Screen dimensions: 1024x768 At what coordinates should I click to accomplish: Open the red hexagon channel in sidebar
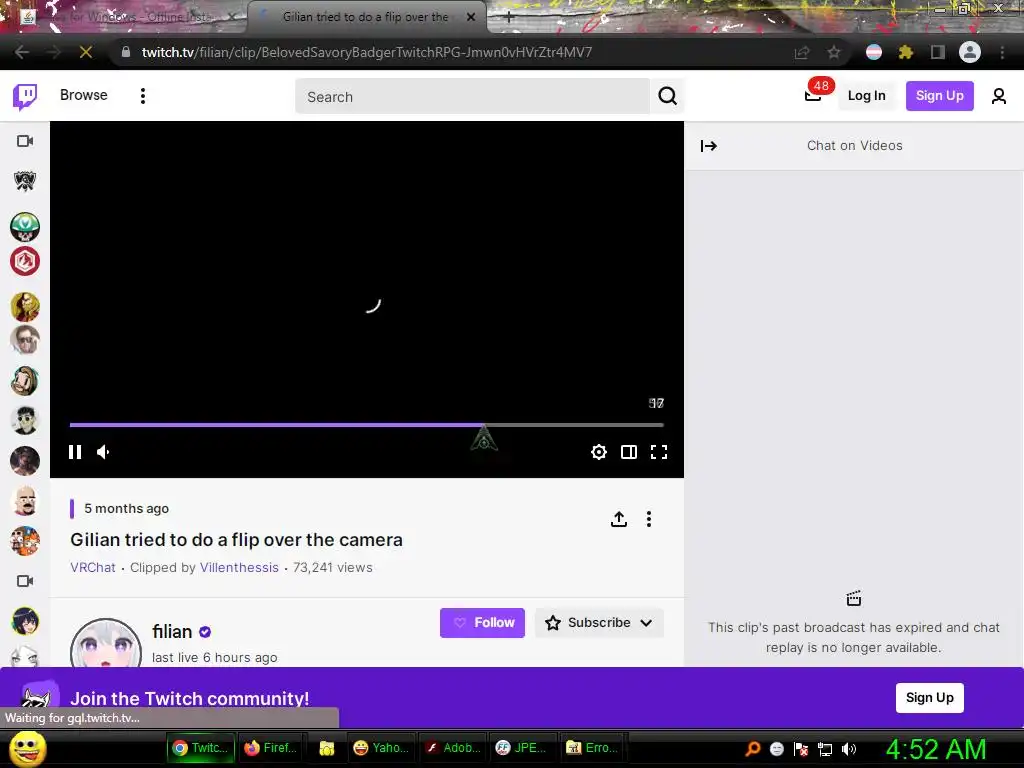coord(25,261)
